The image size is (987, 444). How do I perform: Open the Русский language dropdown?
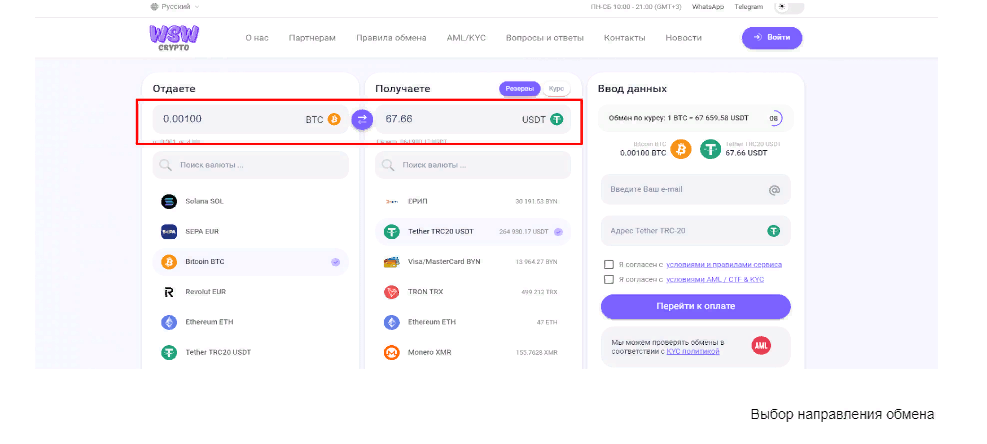point(175,6)
